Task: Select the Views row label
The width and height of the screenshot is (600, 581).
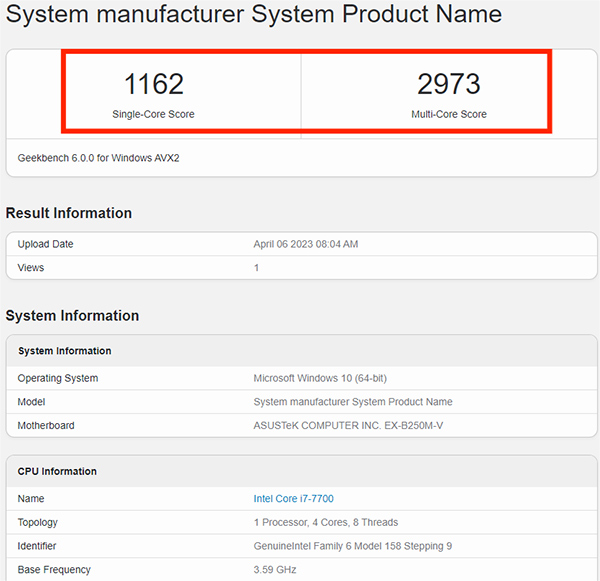Action: pos(31,268)
